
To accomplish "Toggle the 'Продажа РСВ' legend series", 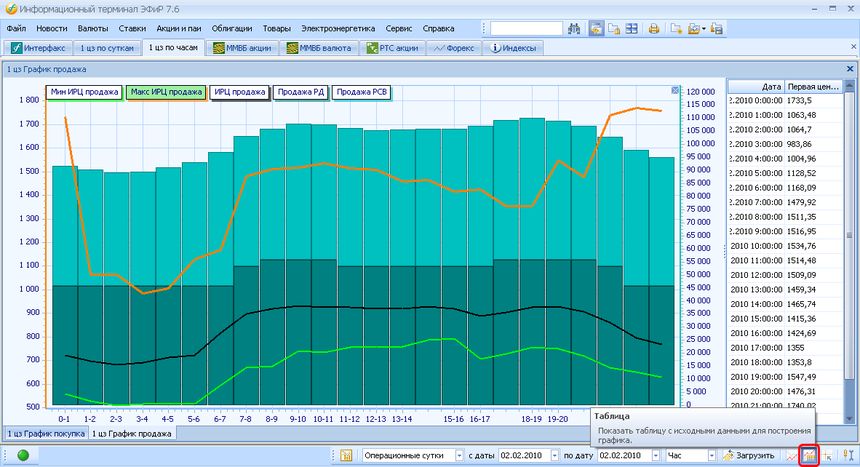I will point(362,92).
